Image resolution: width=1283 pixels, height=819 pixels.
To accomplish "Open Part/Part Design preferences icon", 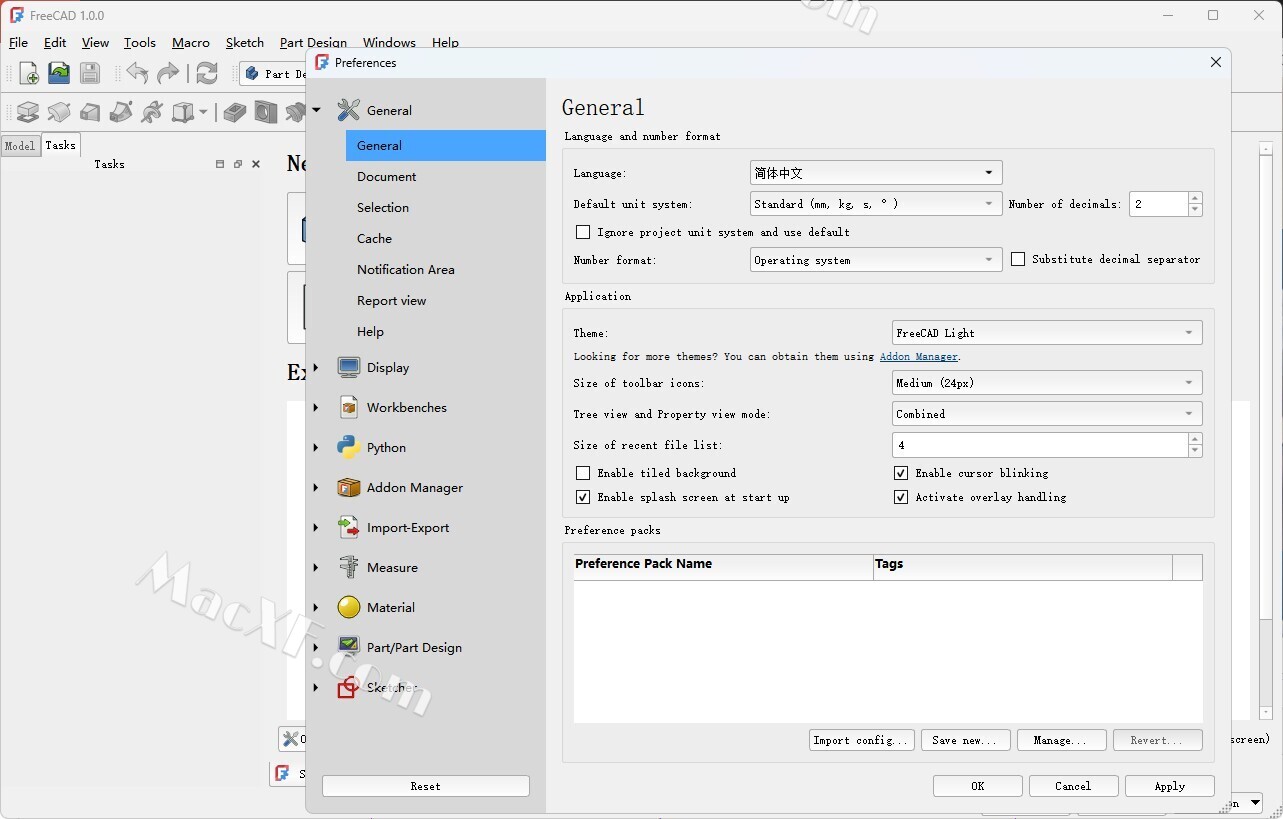I will (x=348, y=647).
